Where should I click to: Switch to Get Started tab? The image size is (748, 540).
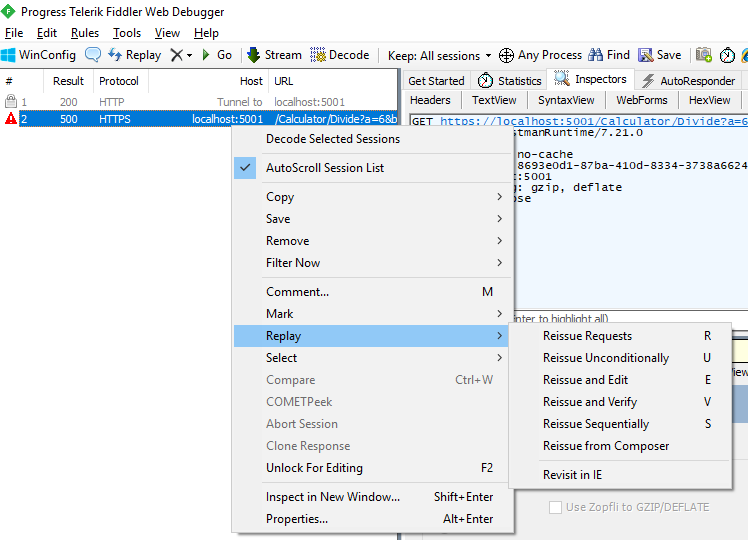pos(436,81)
